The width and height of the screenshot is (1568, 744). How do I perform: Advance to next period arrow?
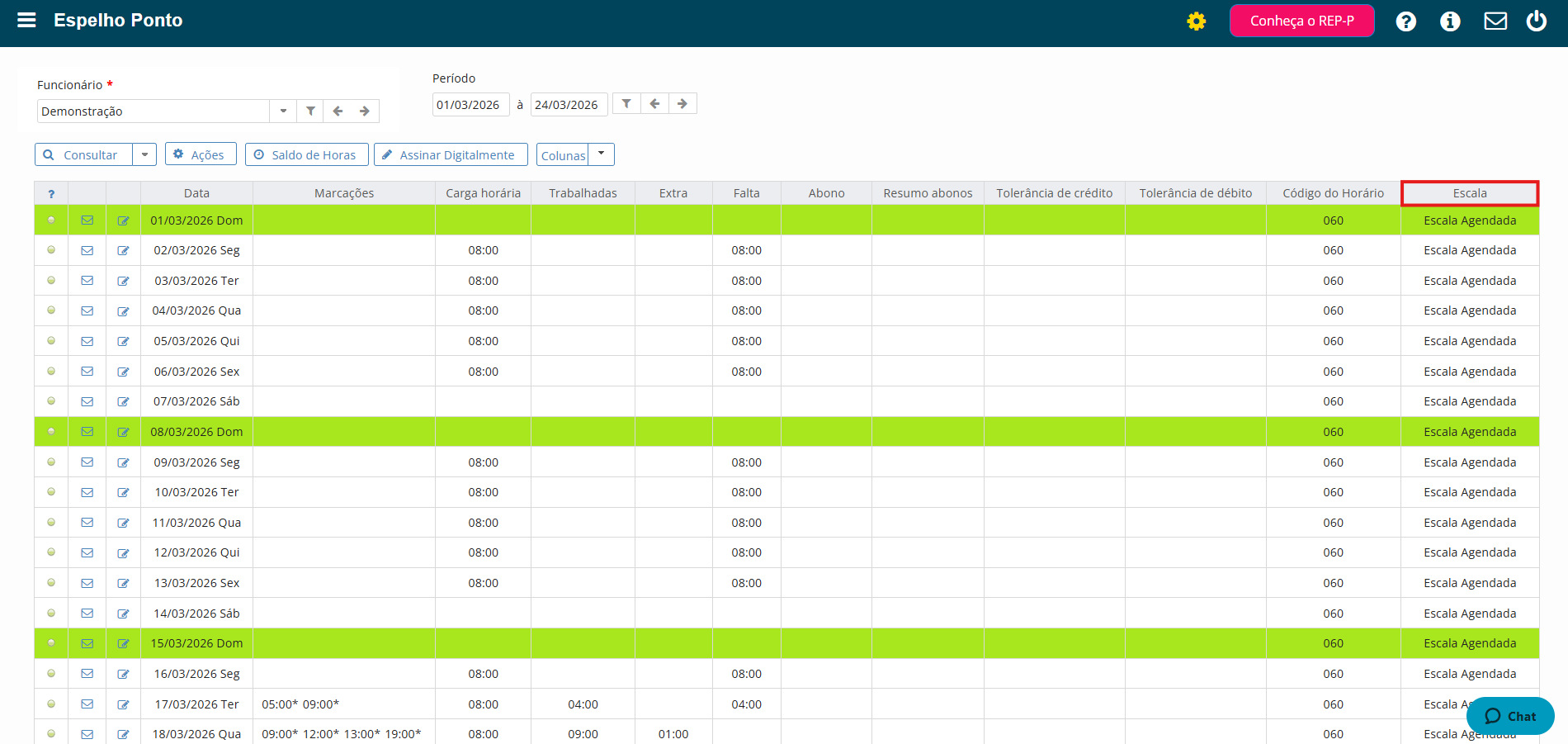pos(682,103)
